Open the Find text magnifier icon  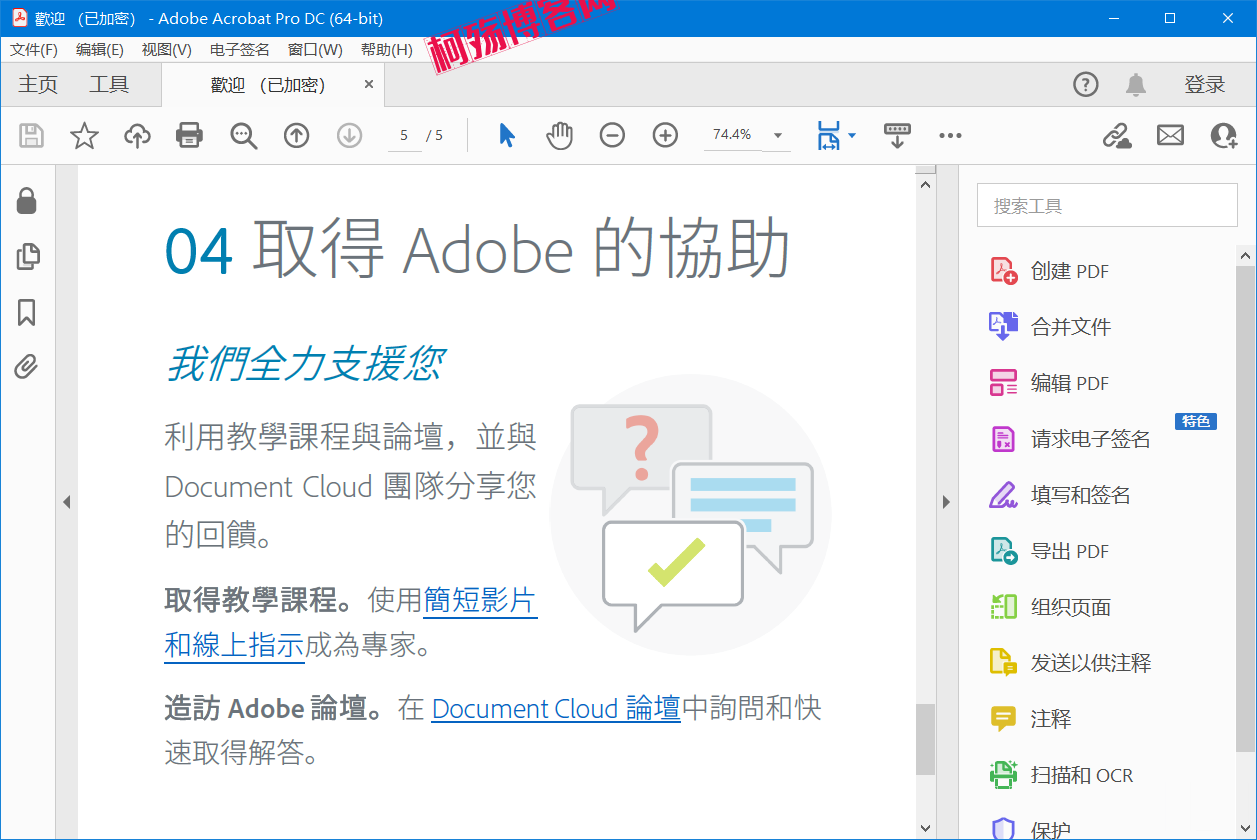point(243,135)
